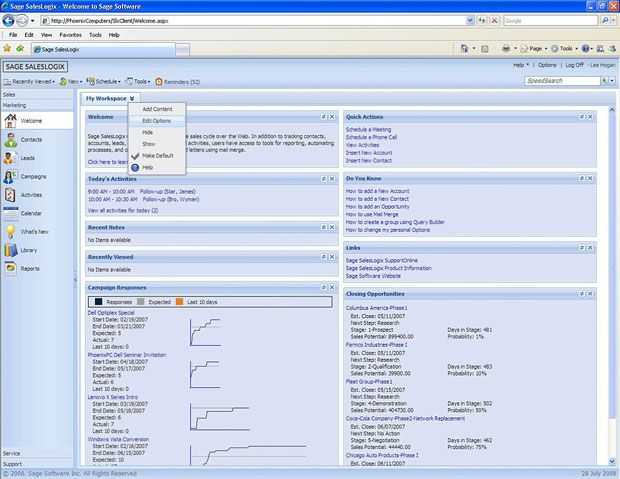620x479 pixels.
Task: Click How to use Mail Merge link
Action: [x=372, y=214]
